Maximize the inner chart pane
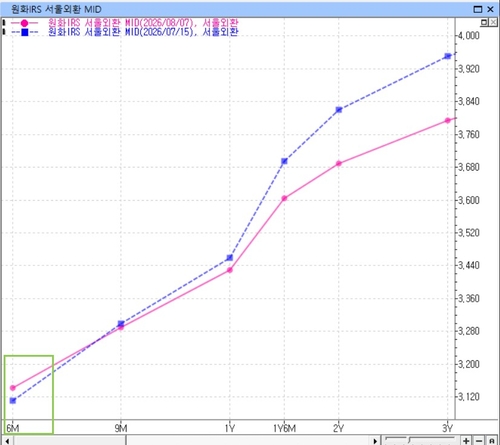 click(x=484, y=22)
